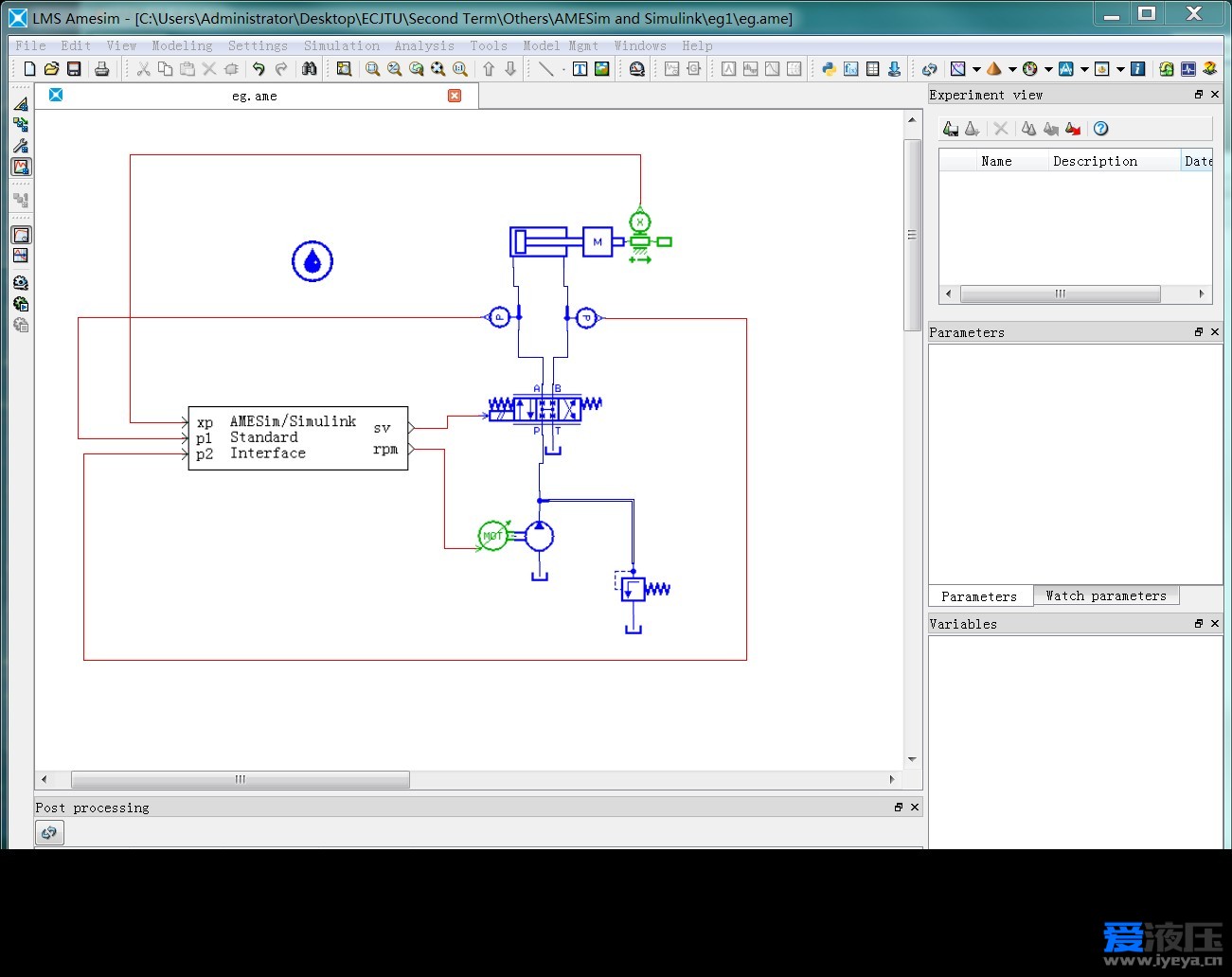Open the Model Mgmt menu
Image resolution: width=1232 pixels, height=977 pixels.
[561, 45]
